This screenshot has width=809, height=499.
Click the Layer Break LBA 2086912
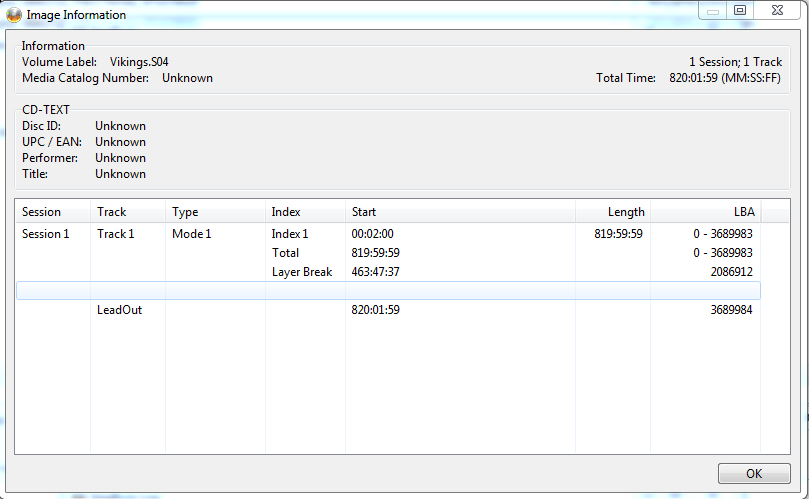[x=731, y=272]
